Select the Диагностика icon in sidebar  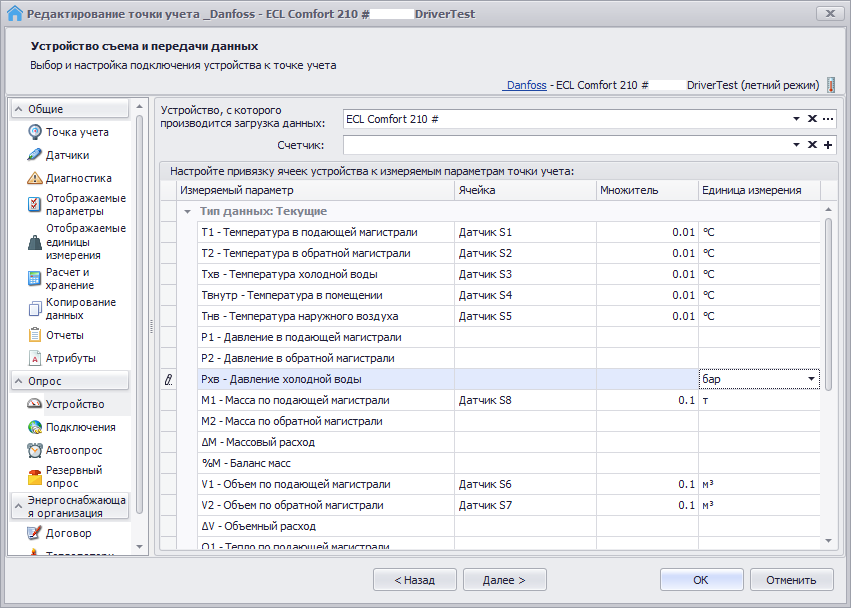tap(35, 178)
